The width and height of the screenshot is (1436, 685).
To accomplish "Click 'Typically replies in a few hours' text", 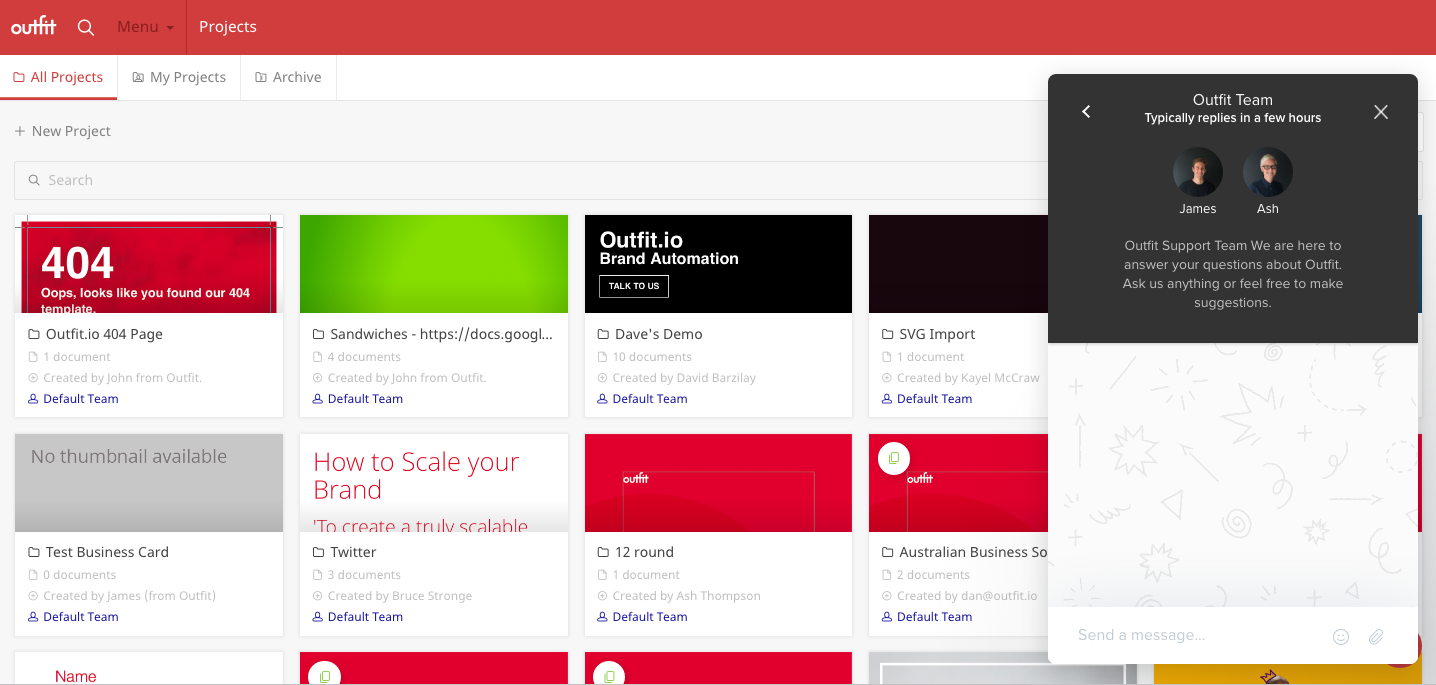I will pos(1233,118).
